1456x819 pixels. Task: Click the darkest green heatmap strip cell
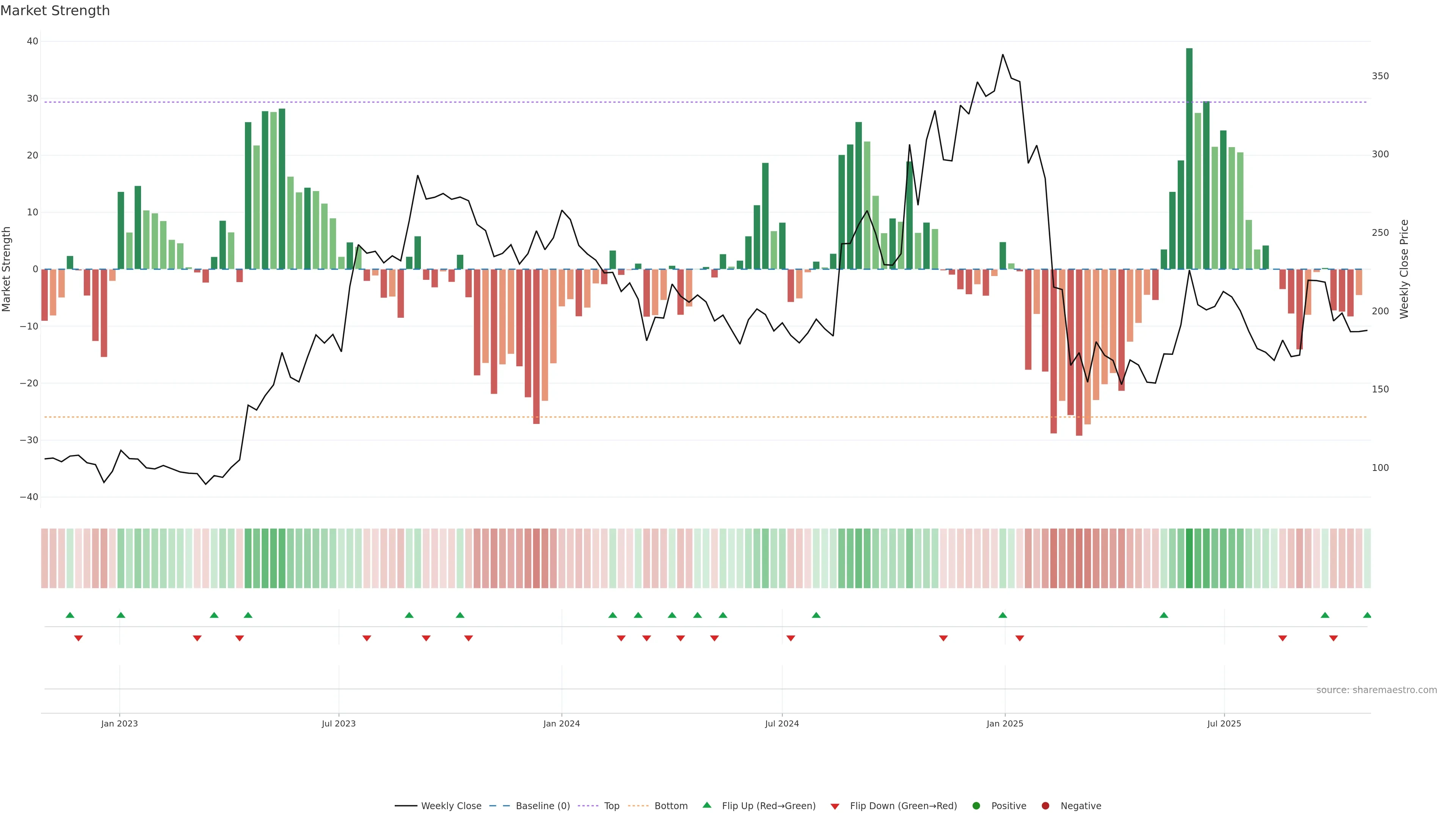1189,558
